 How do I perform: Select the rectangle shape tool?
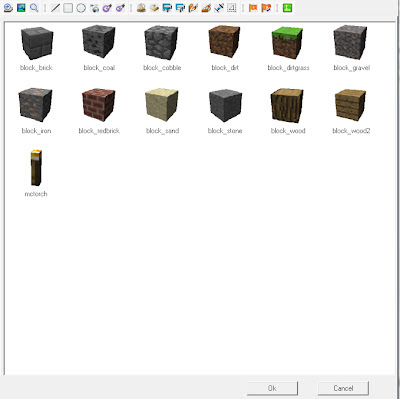tap(68, 8)
